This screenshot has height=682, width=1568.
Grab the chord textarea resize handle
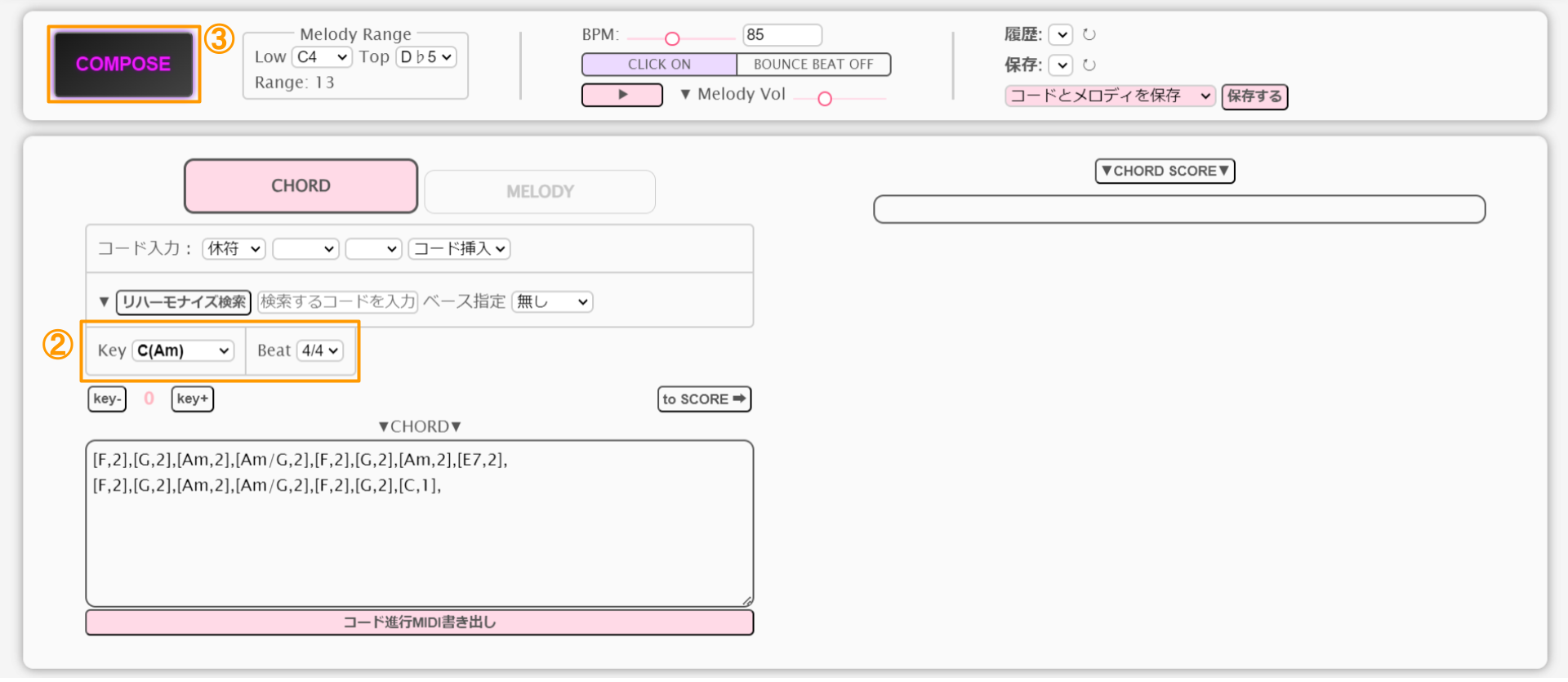[747, 601]
